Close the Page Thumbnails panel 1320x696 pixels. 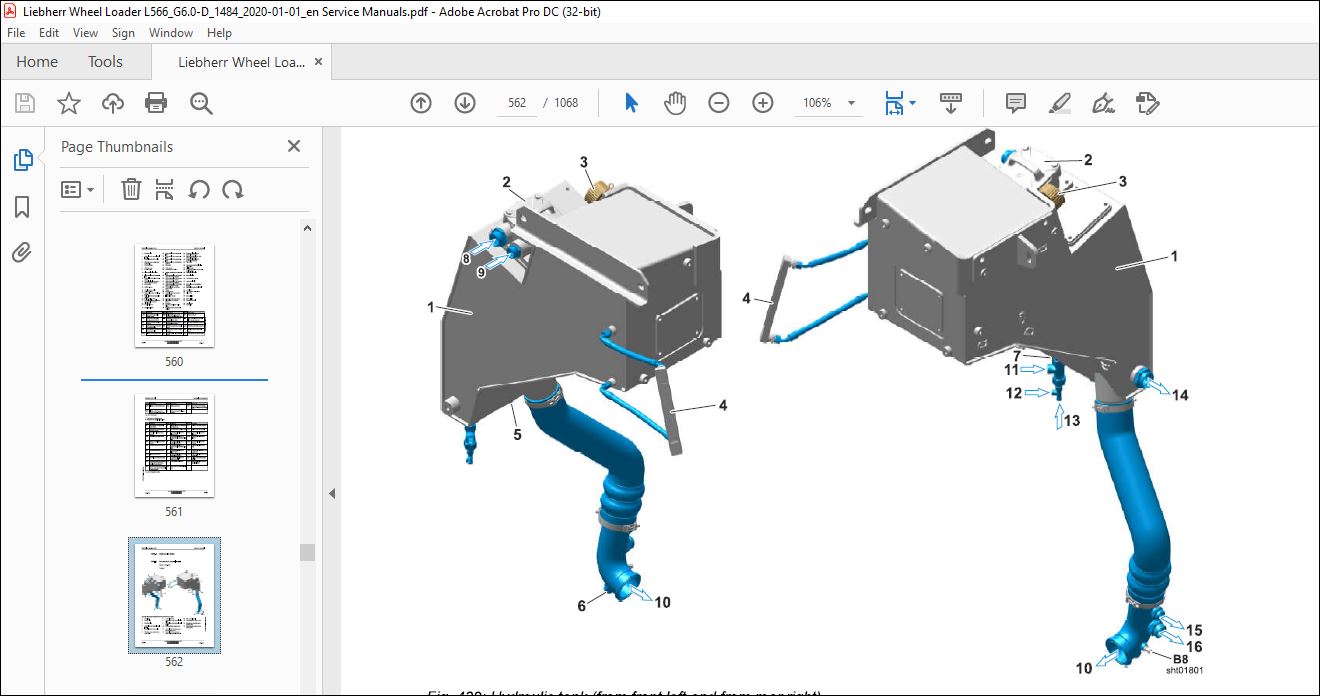pos(294,146)
